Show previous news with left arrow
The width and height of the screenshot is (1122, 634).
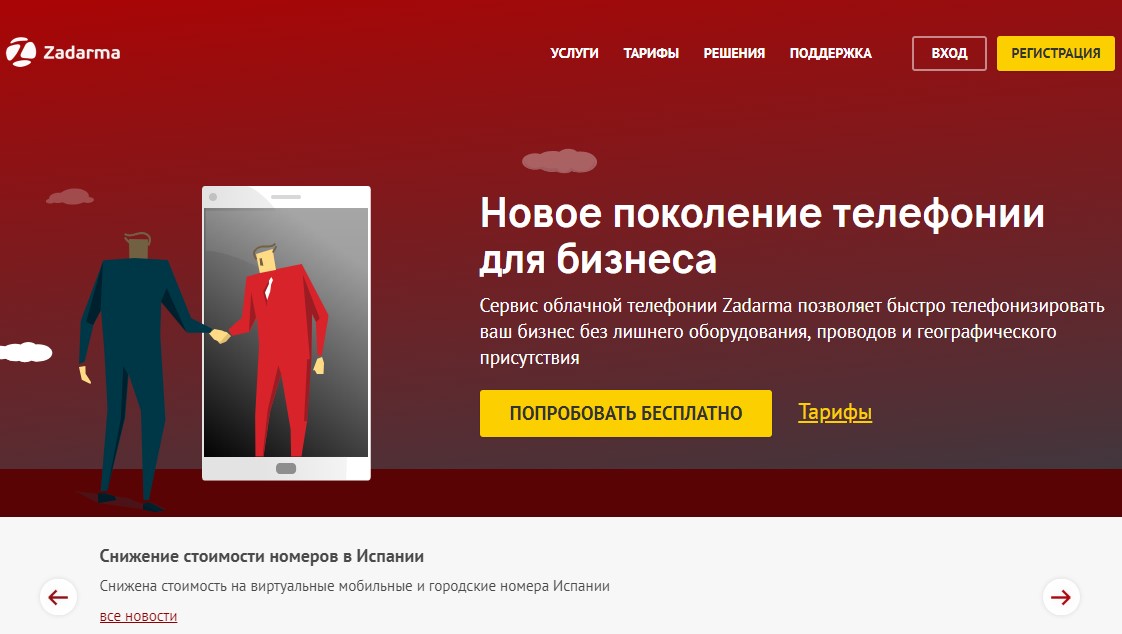pos(58,597)
